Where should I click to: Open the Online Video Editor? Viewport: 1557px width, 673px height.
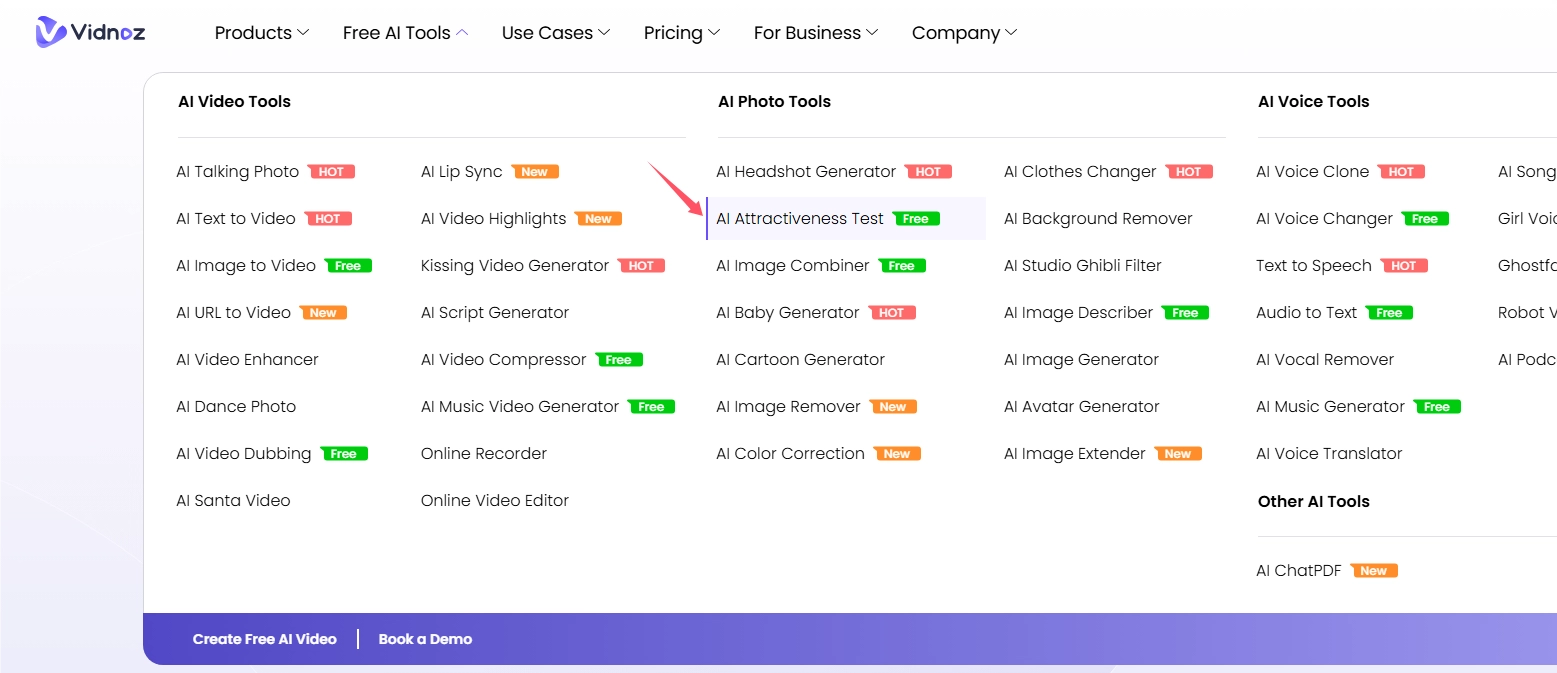[x=494, y=500]
